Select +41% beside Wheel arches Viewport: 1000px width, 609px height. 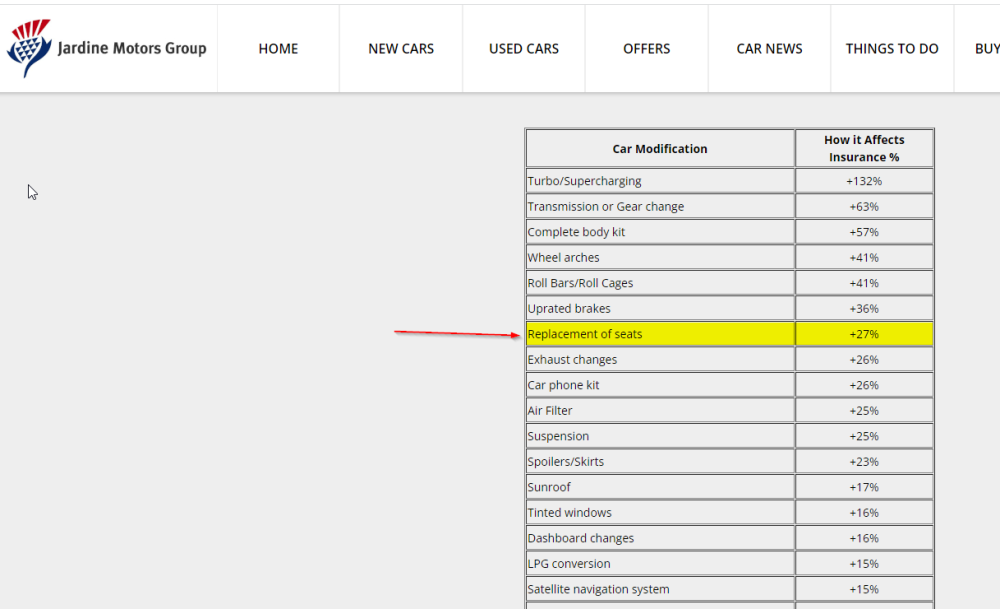coord(864,258)
